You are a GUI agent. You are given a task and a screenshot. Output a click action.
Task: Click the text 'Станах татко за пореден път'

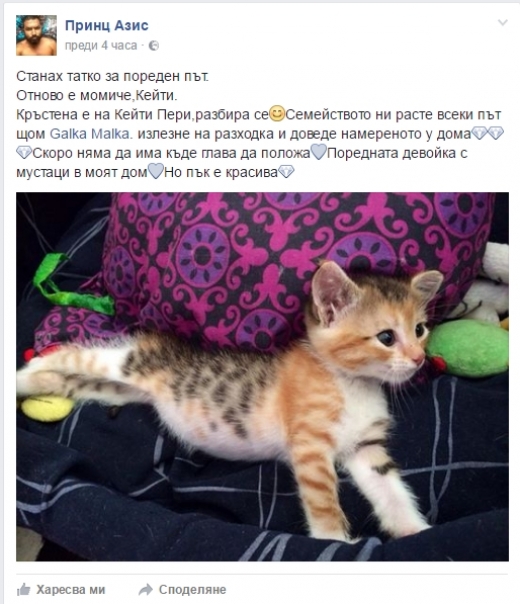click(112, 76)
